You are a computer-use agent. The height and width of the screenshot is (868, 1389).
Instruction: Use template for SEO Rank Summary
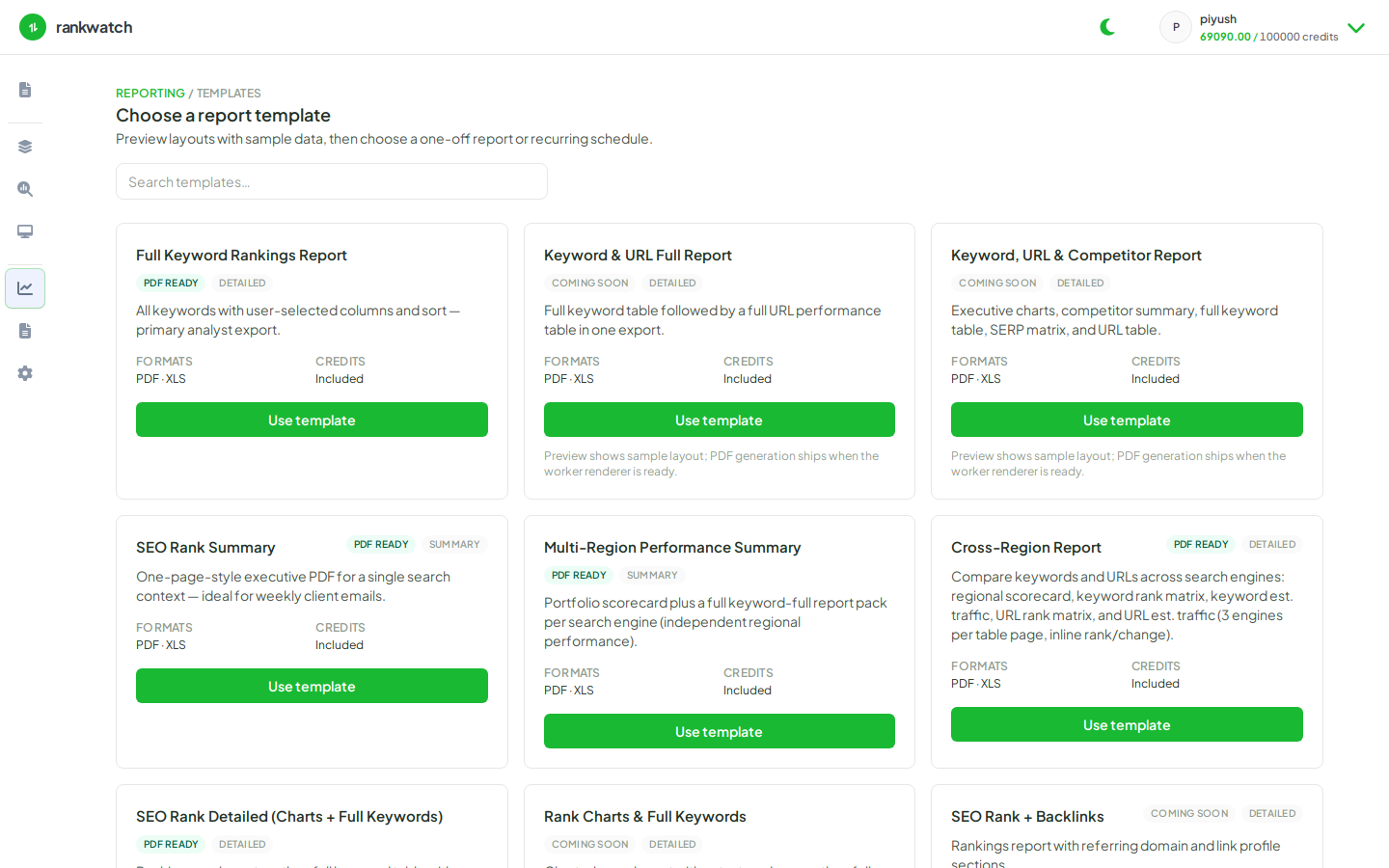(x=312, y=686)
